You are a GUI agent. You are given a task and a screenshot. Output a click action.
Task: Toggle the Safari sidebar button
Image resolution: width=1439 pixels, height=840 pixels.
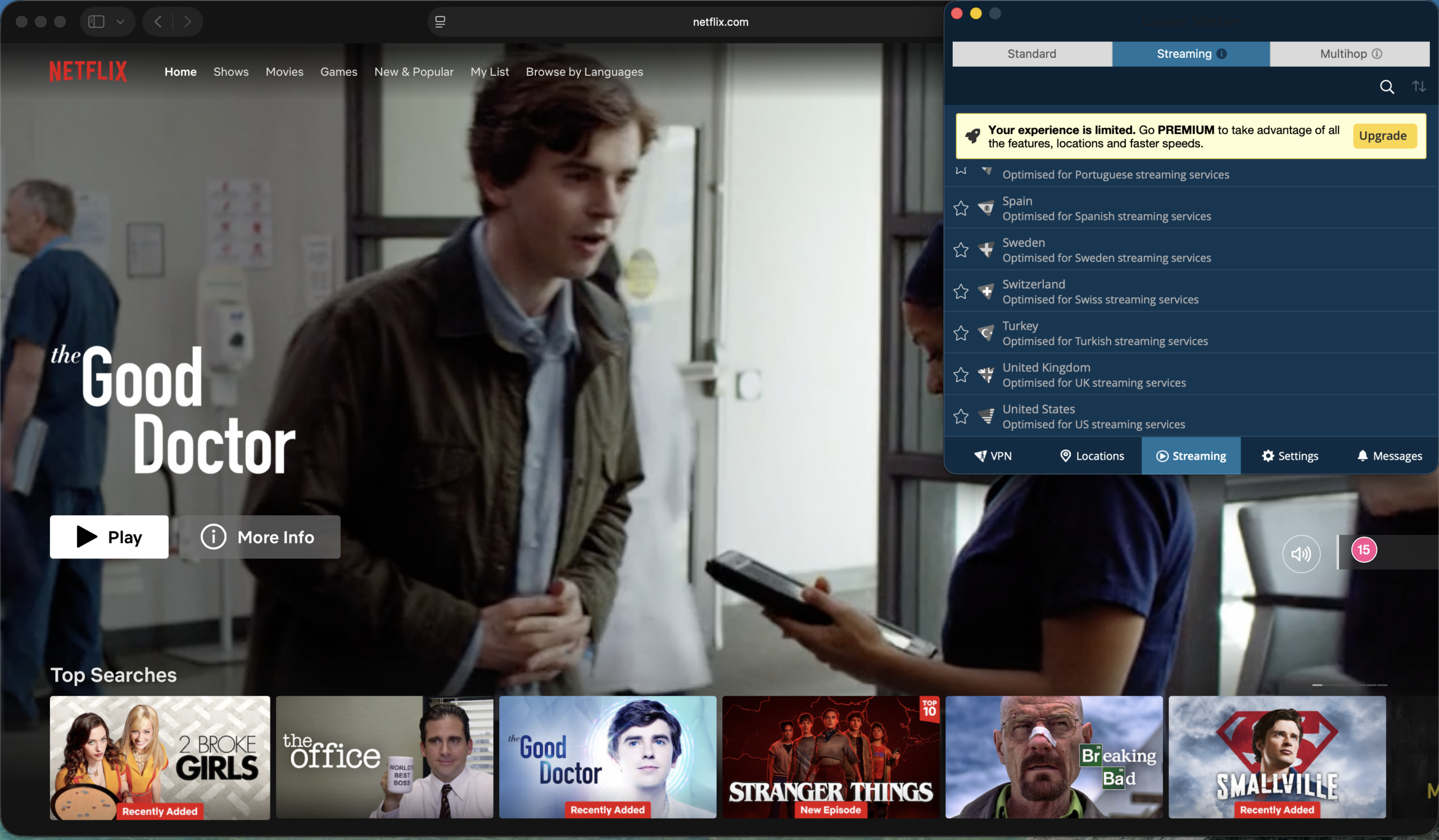97,22
